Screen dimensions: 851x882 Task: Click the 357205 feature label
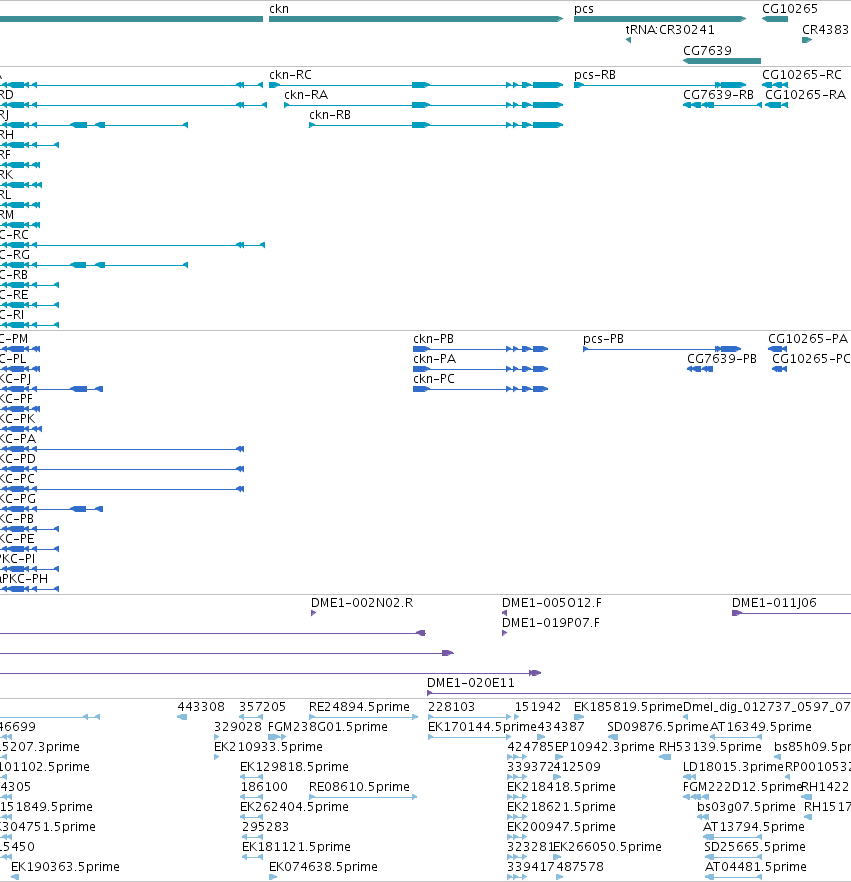click(x=262, y=707)
